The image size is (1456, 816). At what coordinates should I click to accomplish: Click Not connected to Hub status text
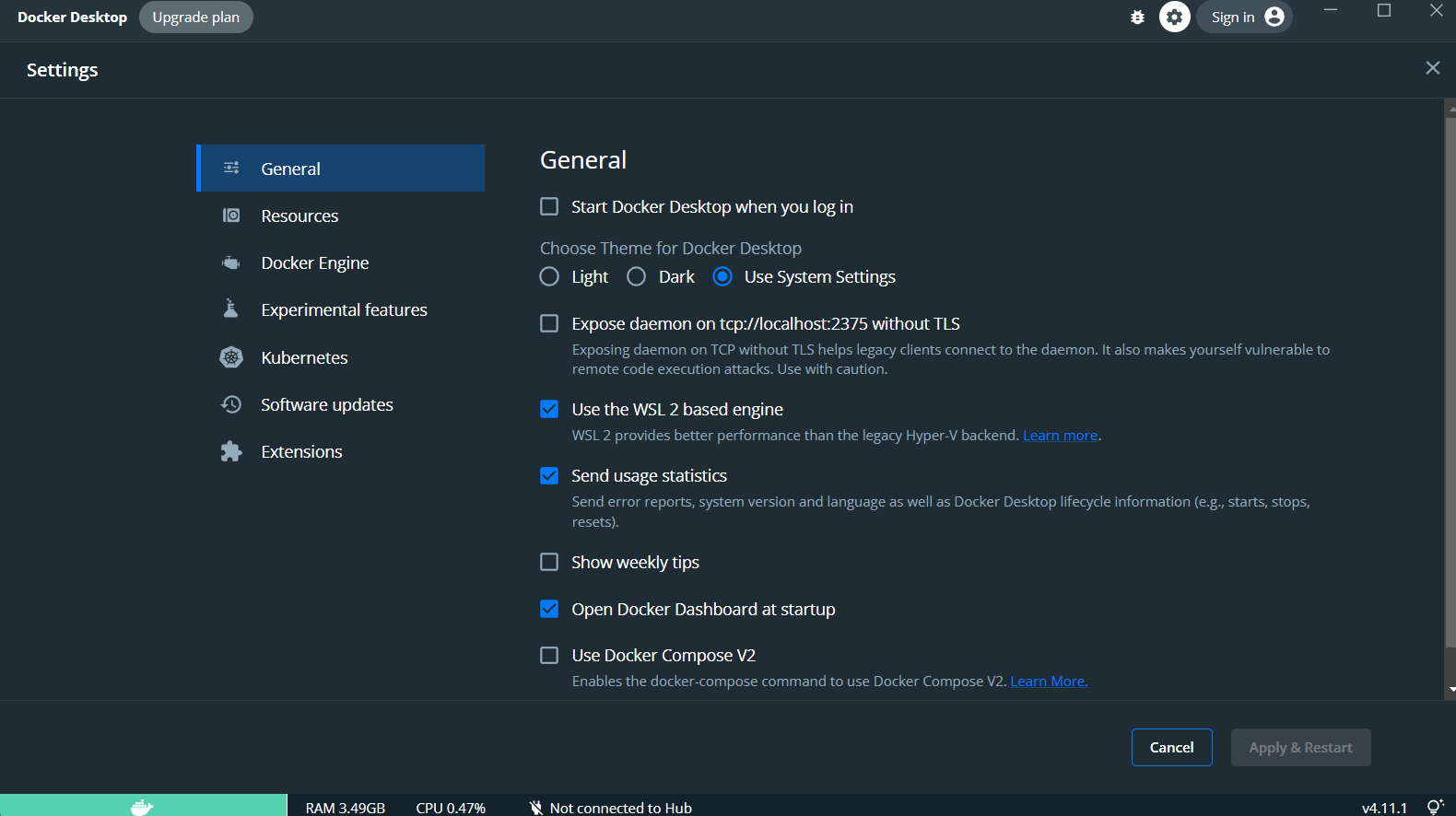[x=621, y=808]
